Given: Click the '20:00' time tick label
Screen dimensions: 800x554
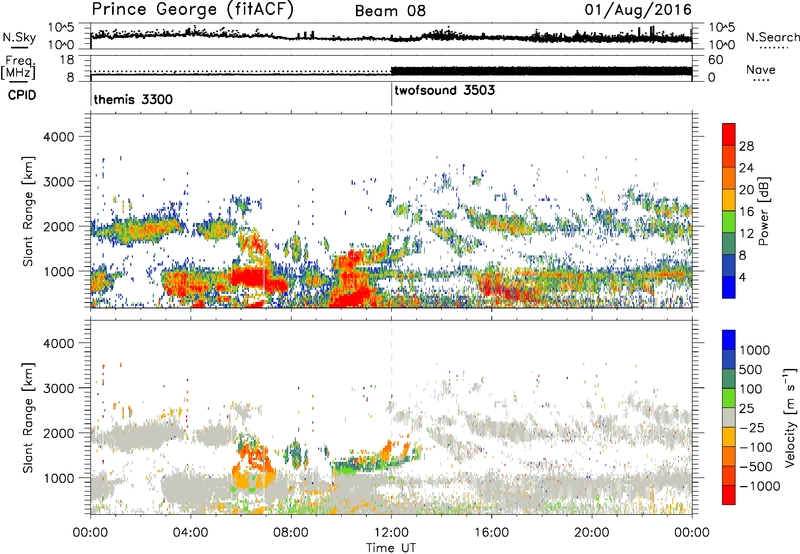Looking at the screenshot, I should tap(592, 533).
